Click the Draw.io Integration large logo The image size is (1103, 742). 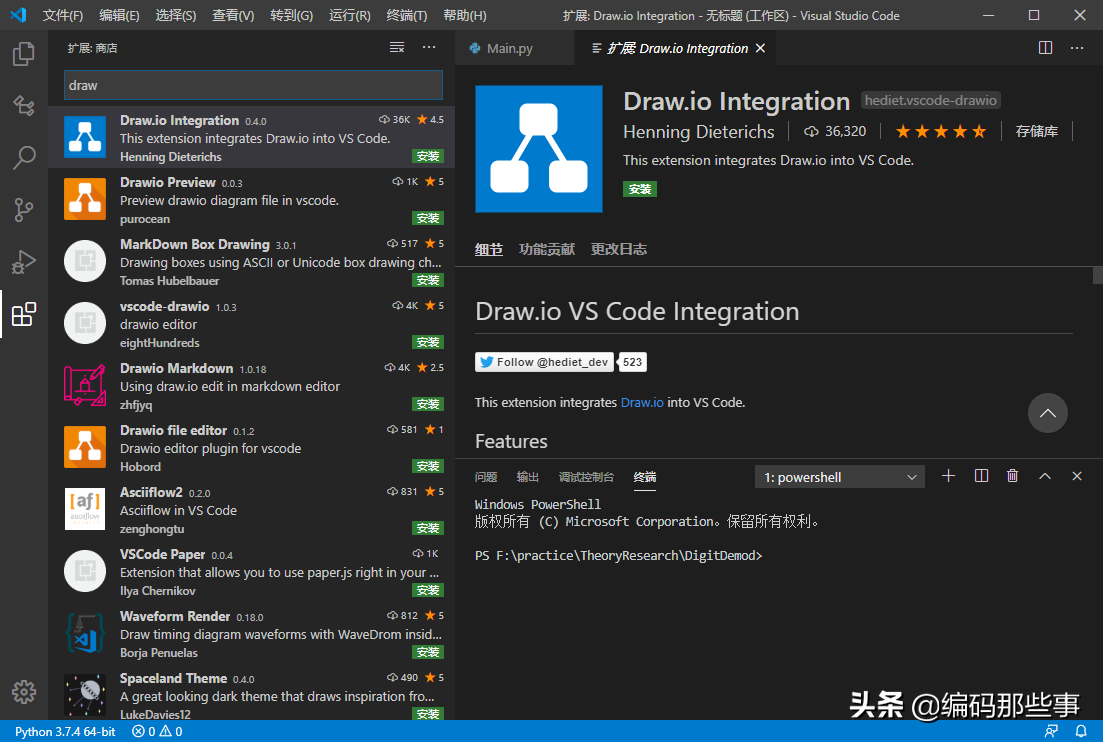[539, 149]
